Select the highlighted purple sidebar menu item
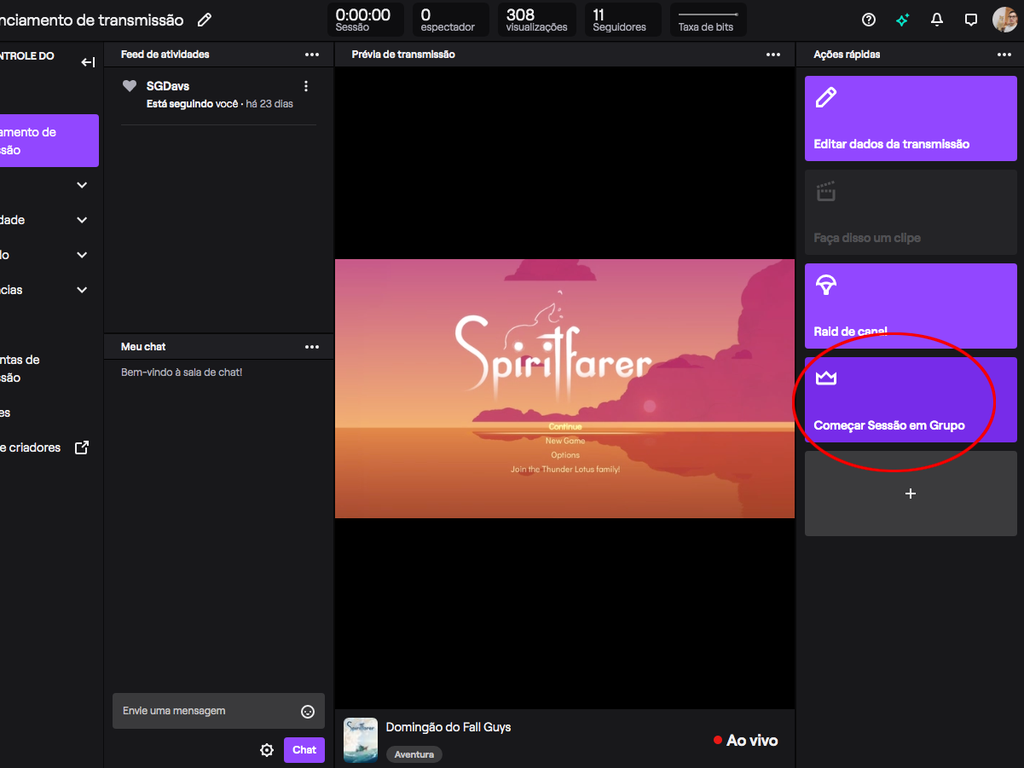The width and height of the screenshot is (1024, 768). 48,141
